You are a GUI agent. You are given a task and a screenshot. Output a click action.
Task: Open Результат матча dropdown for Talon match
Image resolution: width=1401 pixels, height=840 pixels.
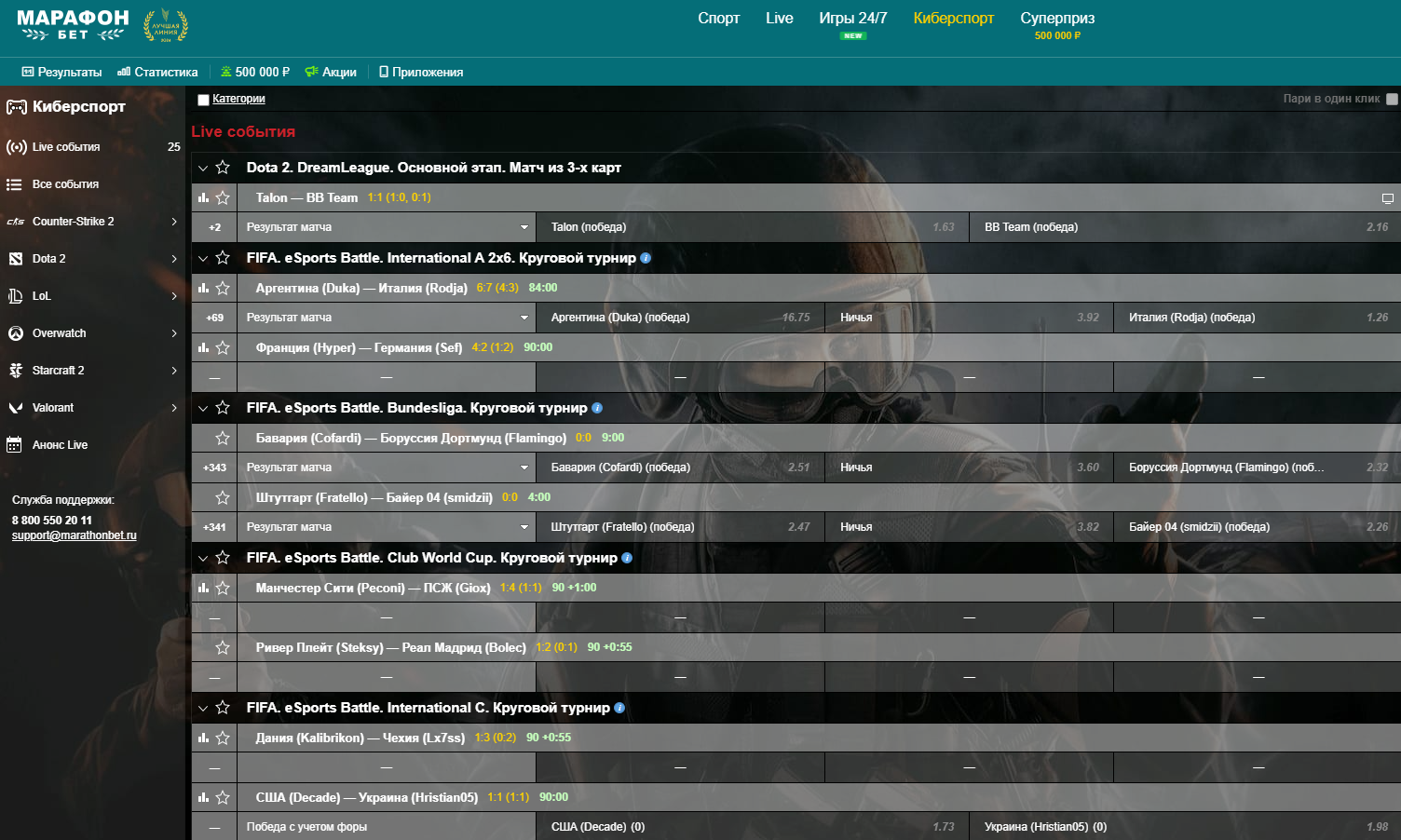click(x=387, y=227)
